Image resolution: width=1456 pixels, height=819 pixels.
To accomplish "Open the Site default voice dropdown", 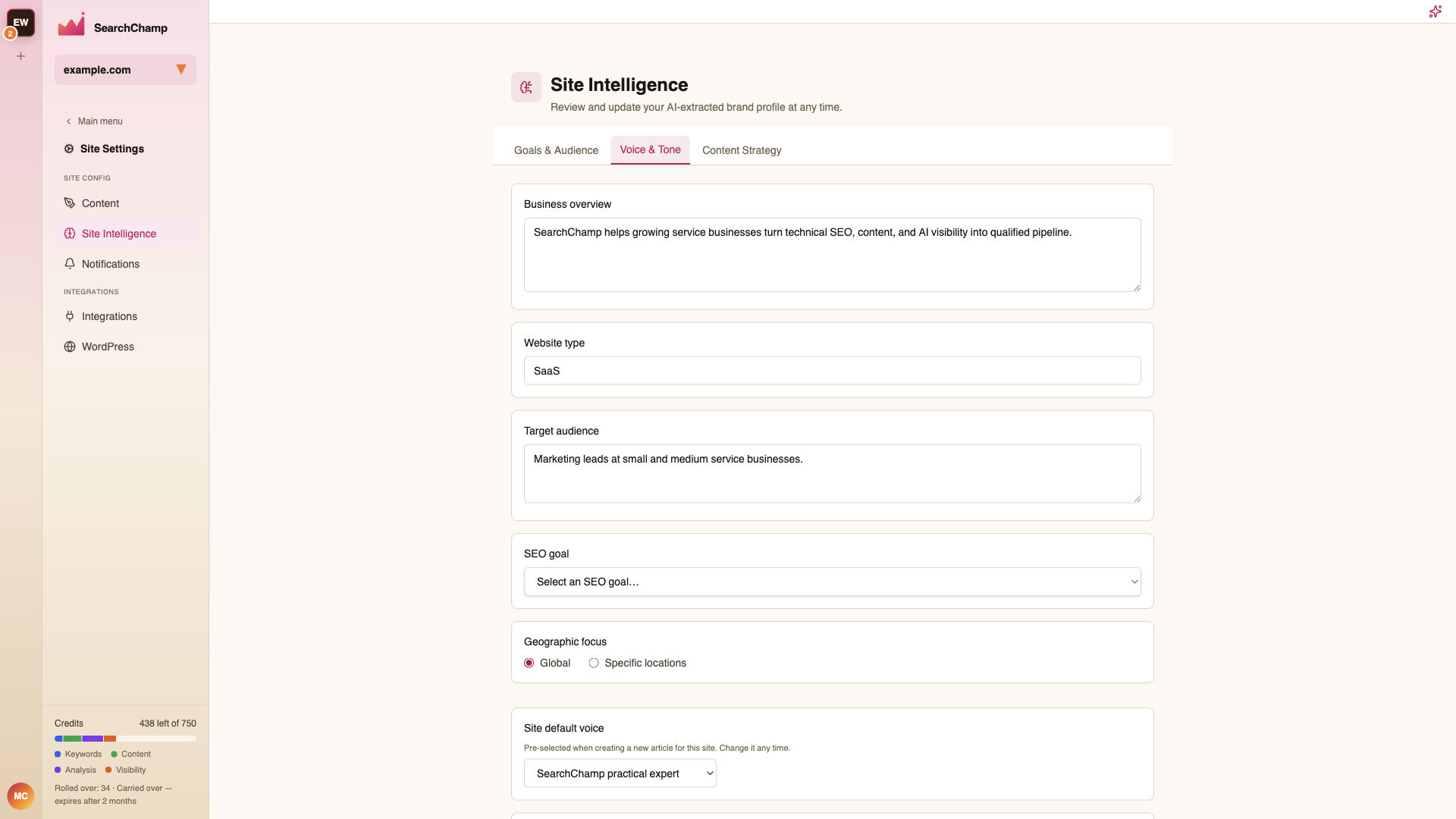I will click(x=620, y=773).
